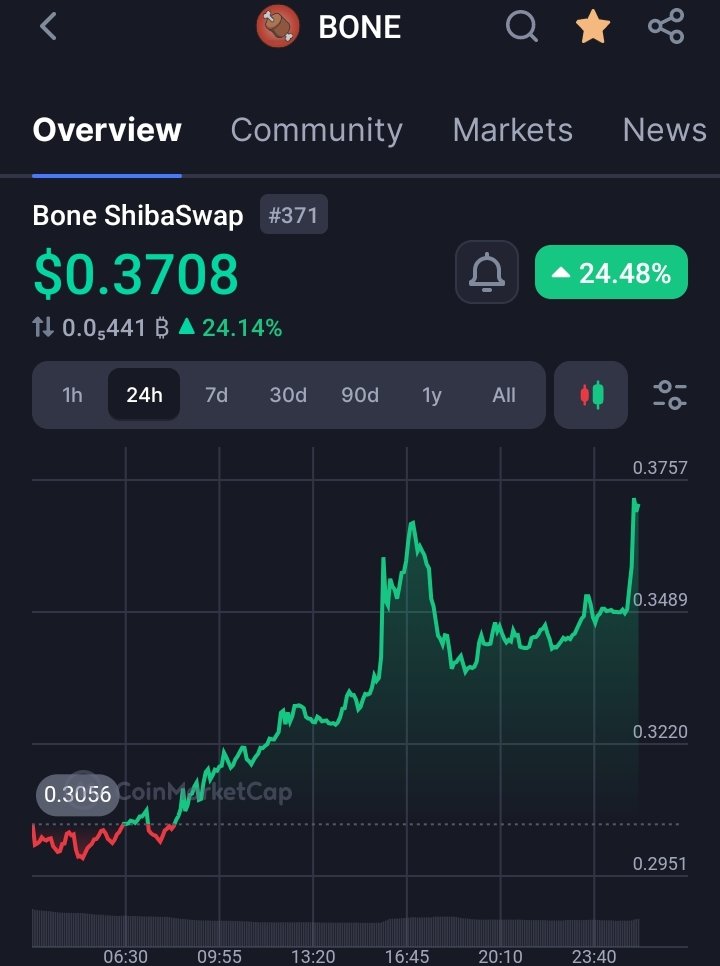Select the 90d time range

point(360,395)
